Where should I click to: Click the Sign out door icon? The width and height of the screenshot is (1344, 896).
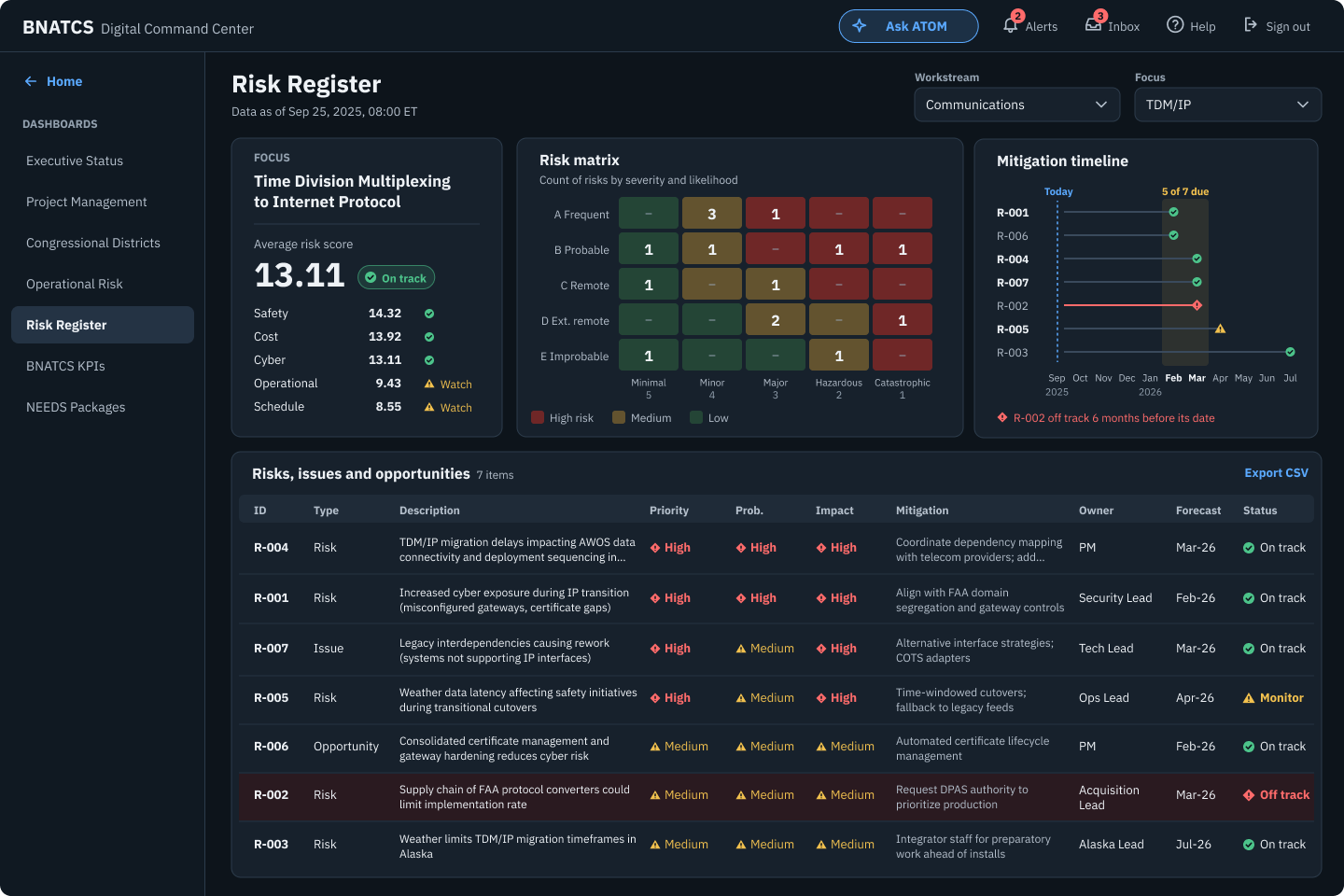tap(1251, 25)
